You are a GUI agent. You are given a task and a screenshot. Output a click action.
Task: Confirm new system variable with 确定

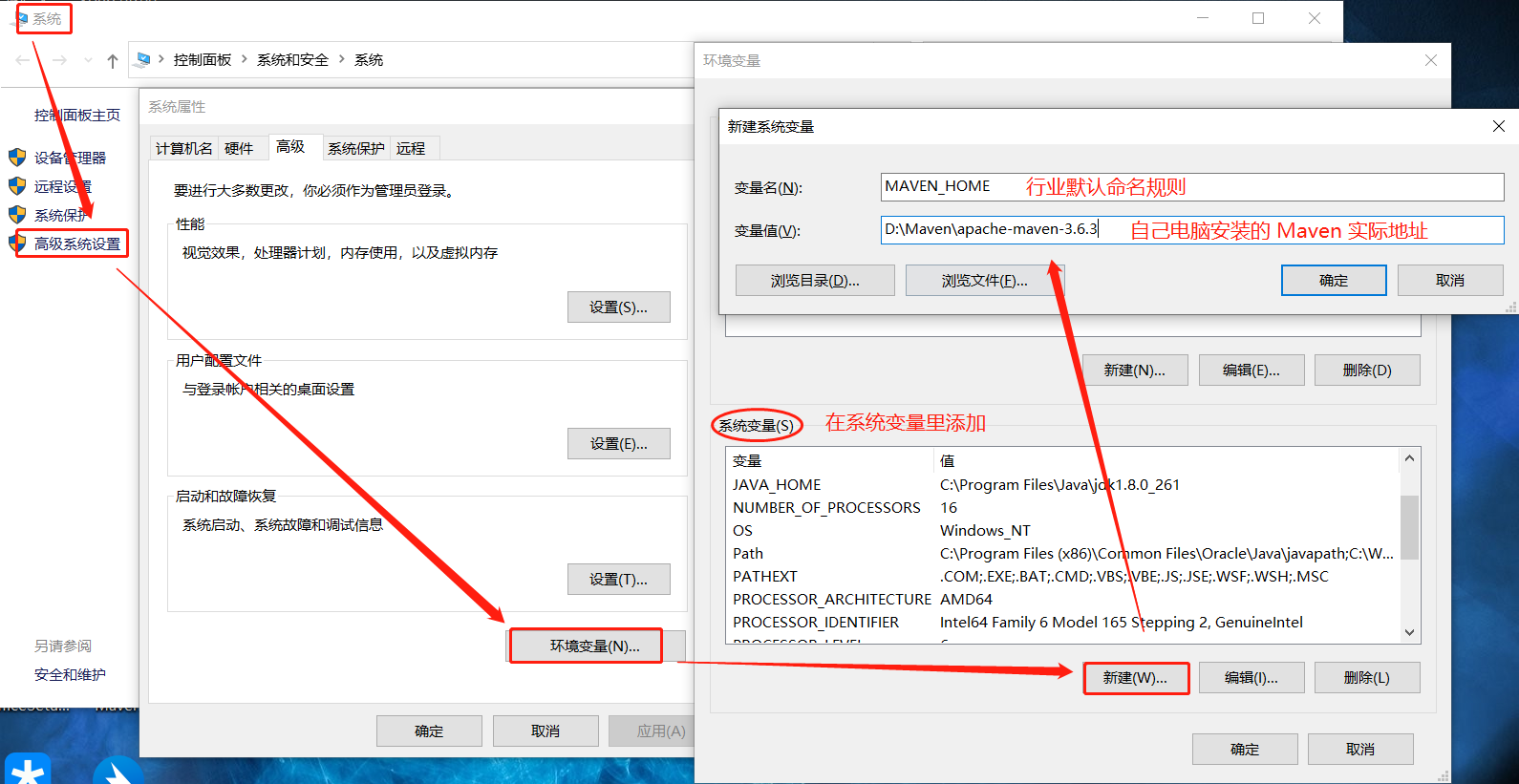click(1334, 280)
